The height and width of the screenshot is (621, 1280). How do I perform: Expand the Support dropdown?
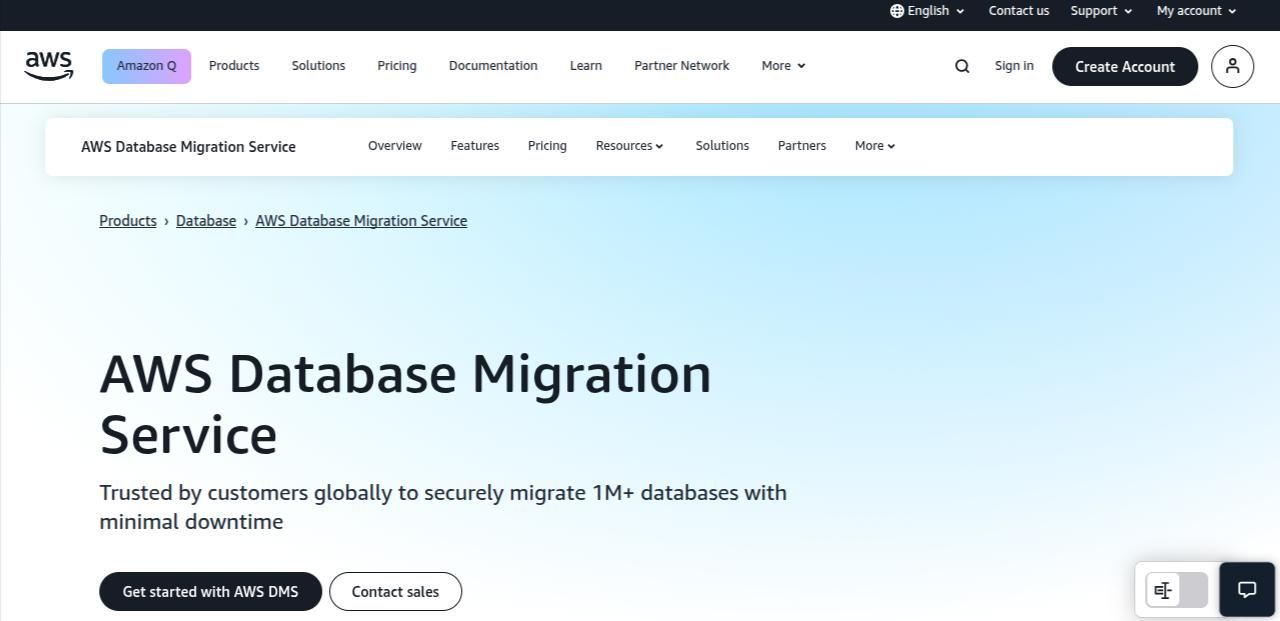point(1101,11)
